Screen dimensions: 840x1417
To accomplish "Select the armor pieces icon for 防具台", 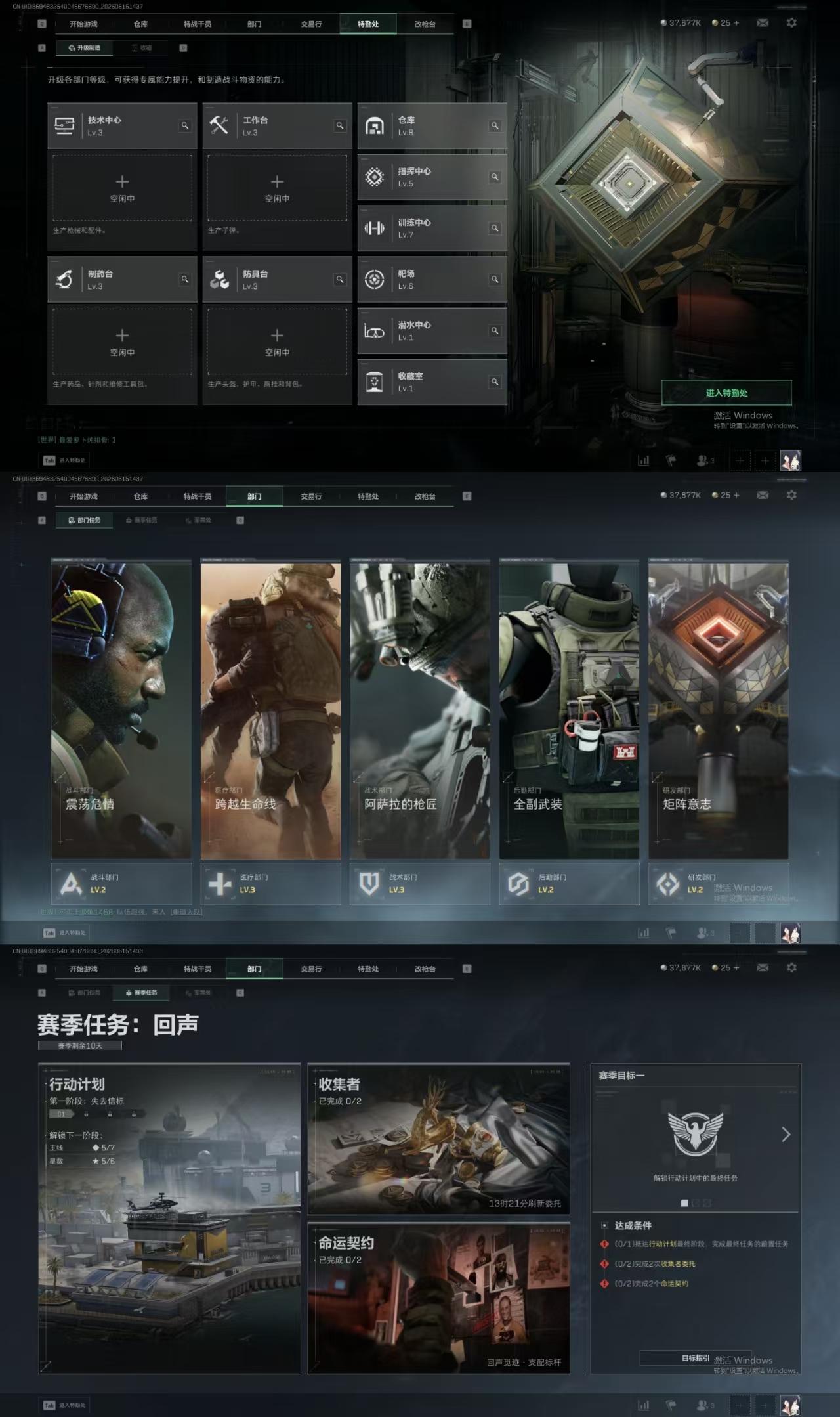I will pos(219,279).
